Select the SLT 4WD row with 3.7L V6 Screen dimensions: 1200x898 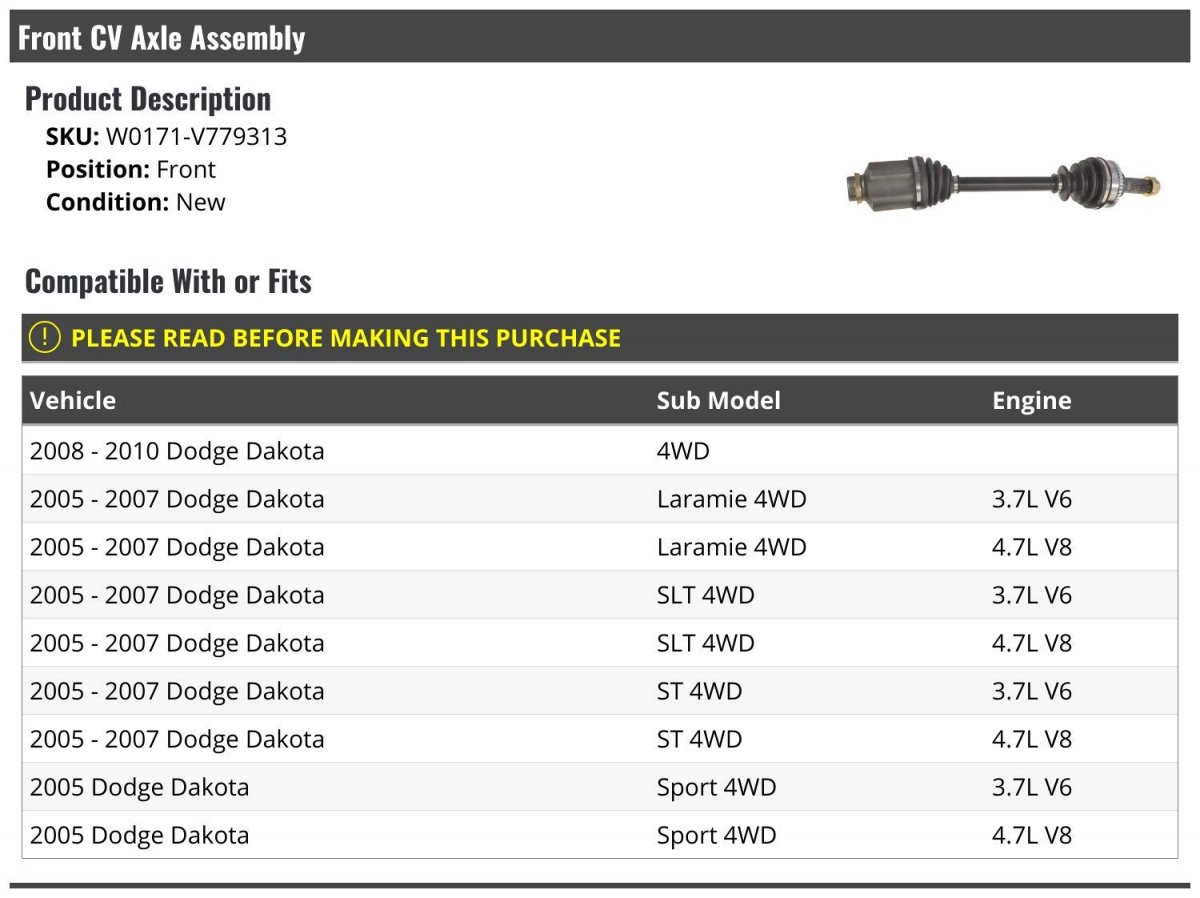600,595
